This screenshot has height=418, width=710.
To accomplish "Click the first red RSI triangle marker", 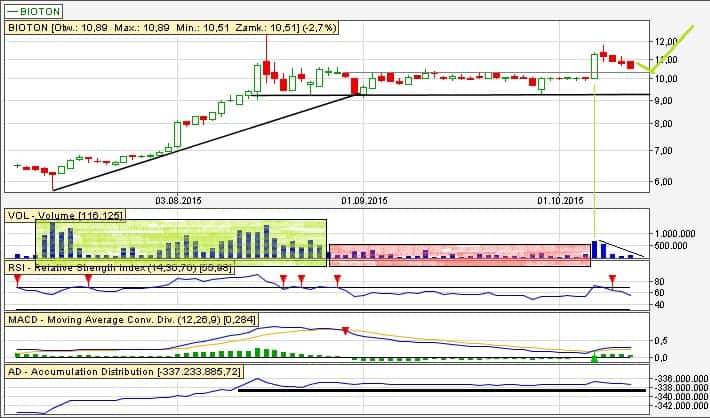I will pos(17,278).
